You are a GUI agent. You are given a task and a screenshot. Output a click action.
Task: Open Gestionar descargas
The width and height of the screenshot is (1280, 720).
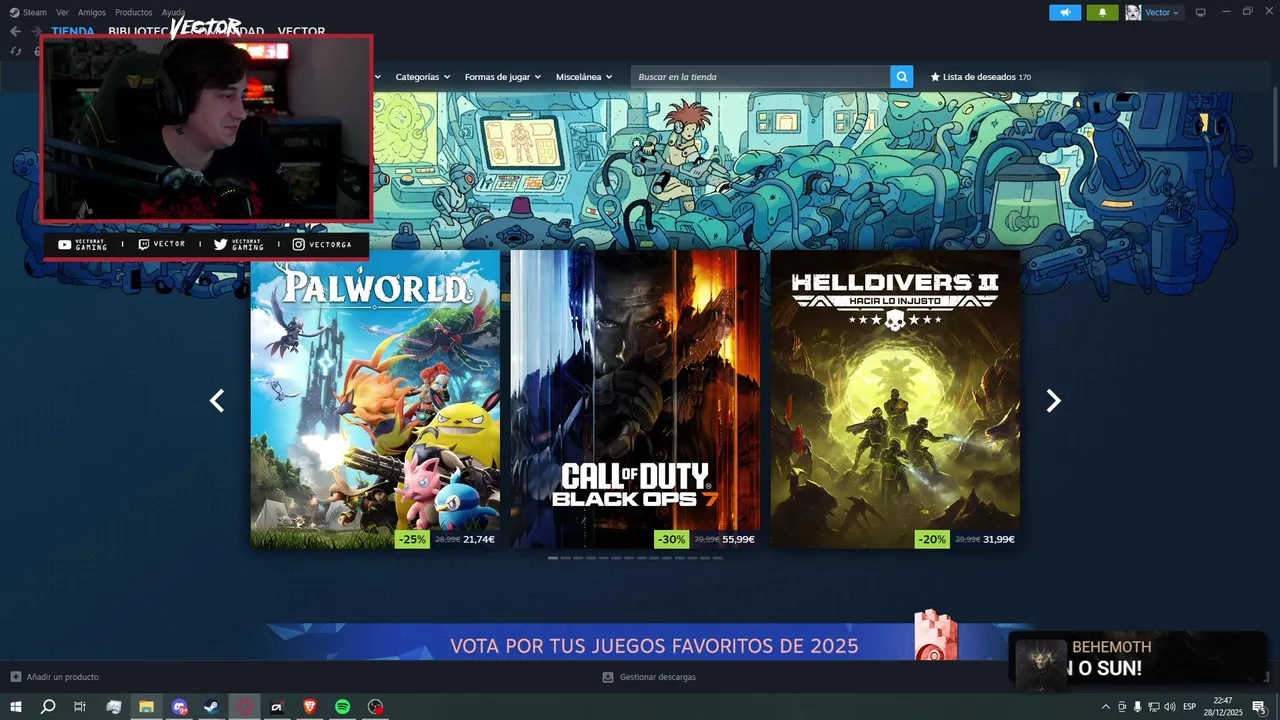coord(657,677)
